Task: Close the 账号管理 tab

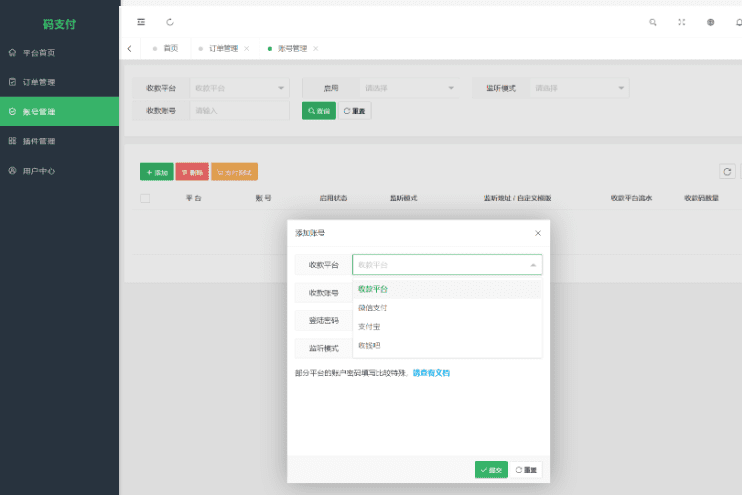Action: pyautogui.click(x=316, y=49)
